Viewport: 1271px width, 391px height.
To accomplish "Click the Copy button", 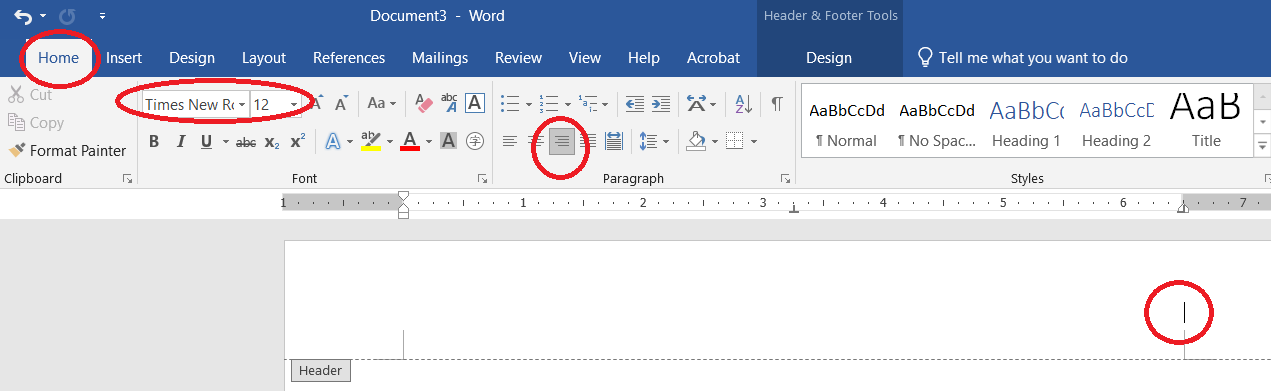I will pos(35,123).
